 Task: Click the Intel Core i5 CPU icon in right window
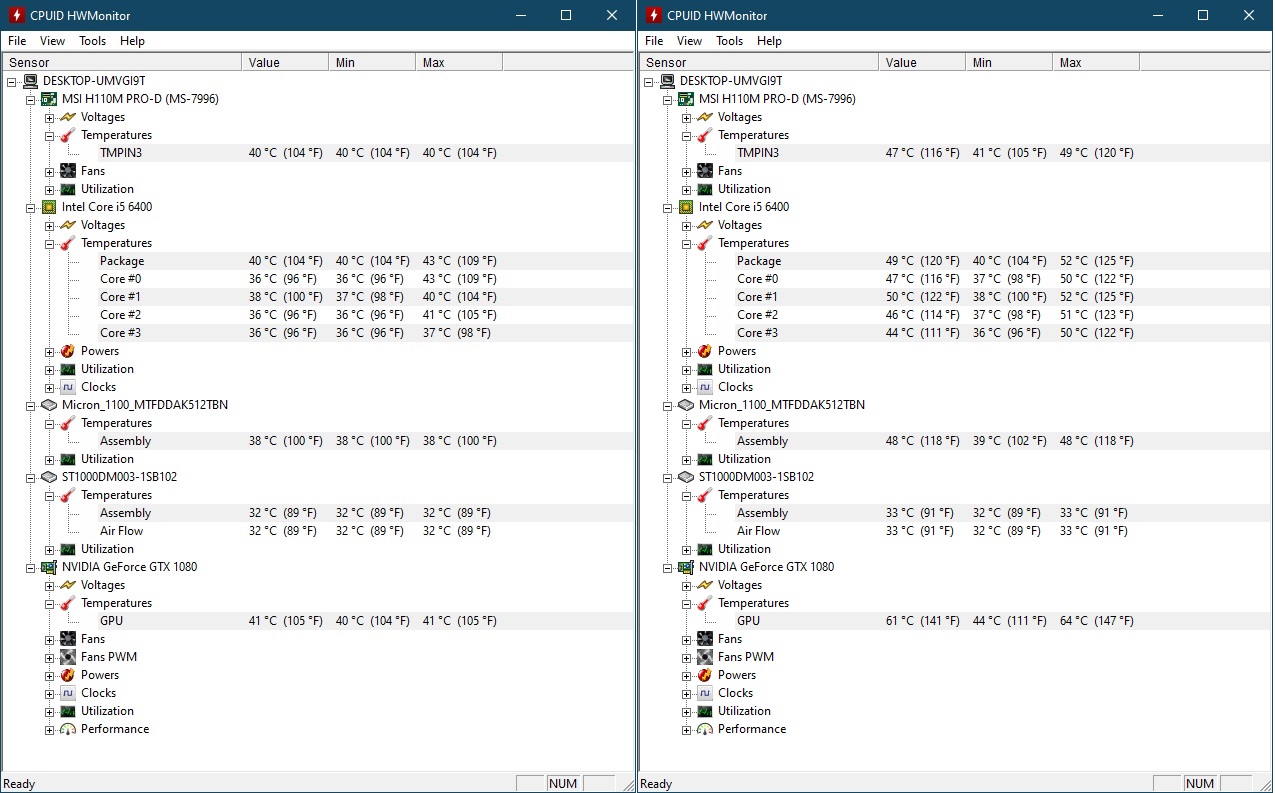pyautogui.click(x=686, y=207)
